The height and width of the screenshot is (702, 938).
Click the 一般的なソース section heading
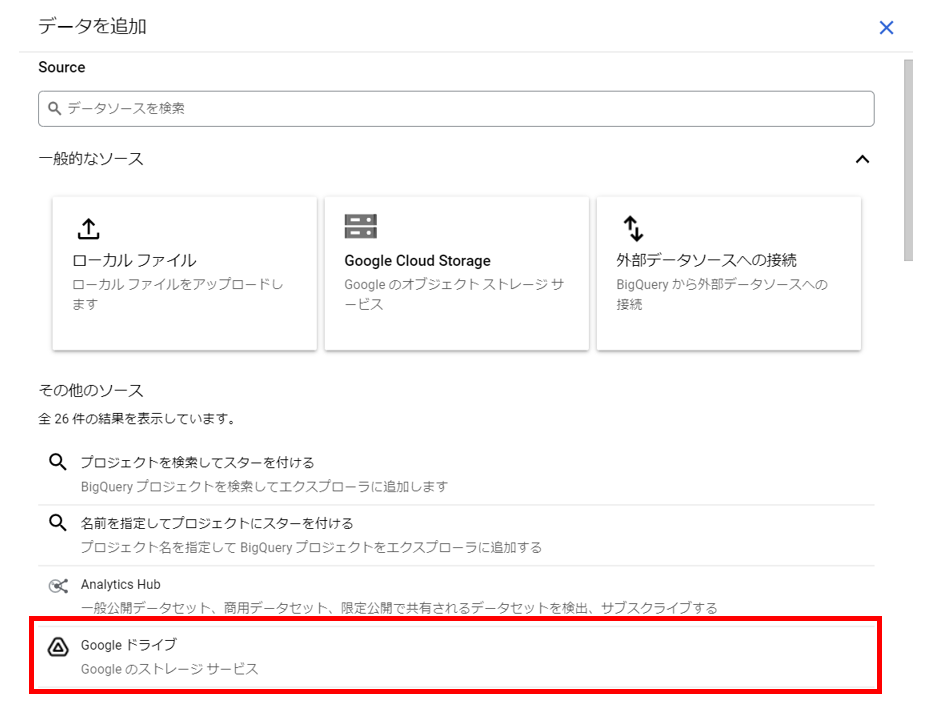coord(91,159)
